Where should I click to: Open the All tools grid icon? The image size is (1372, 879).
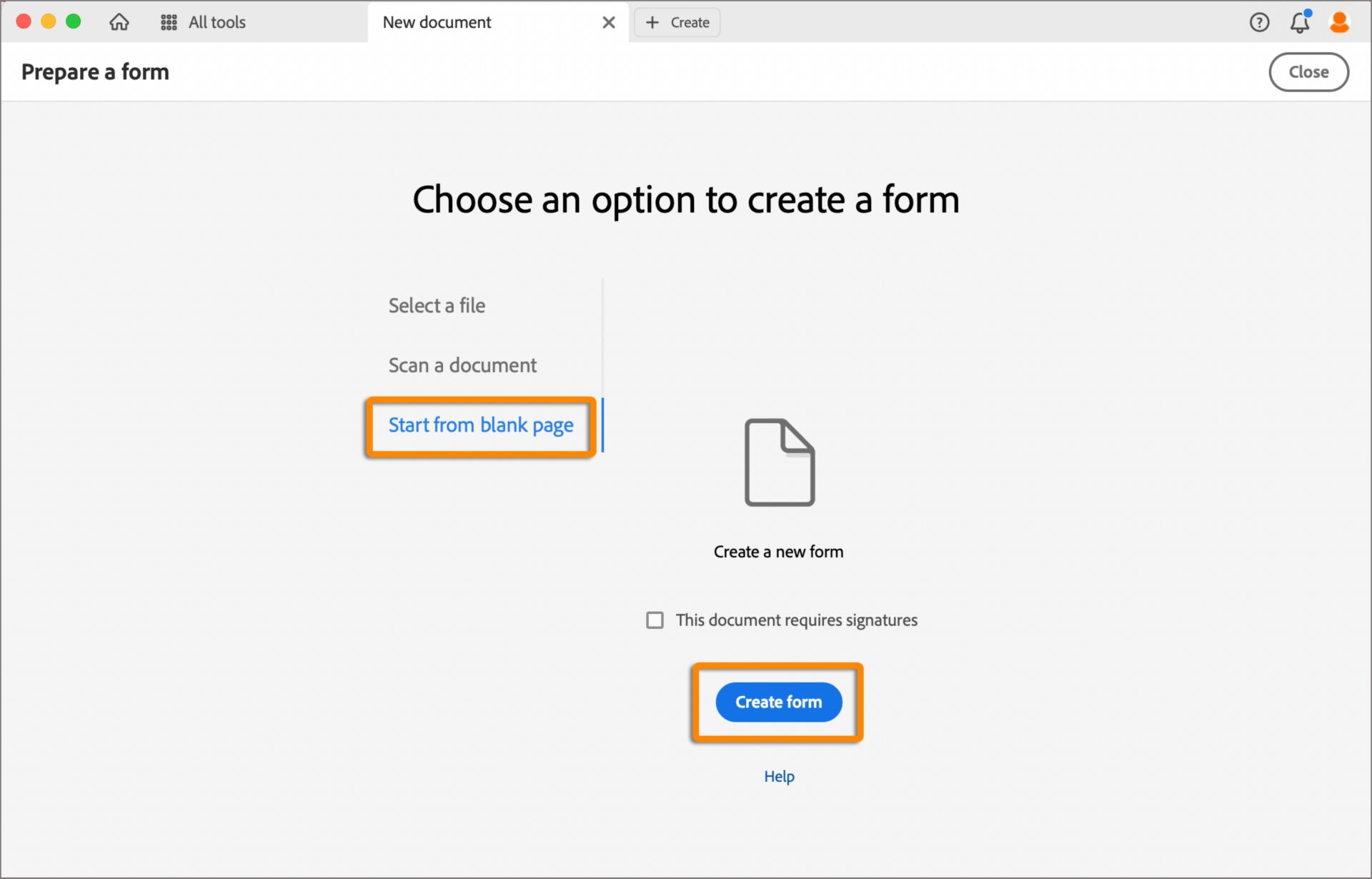point(169,23)
